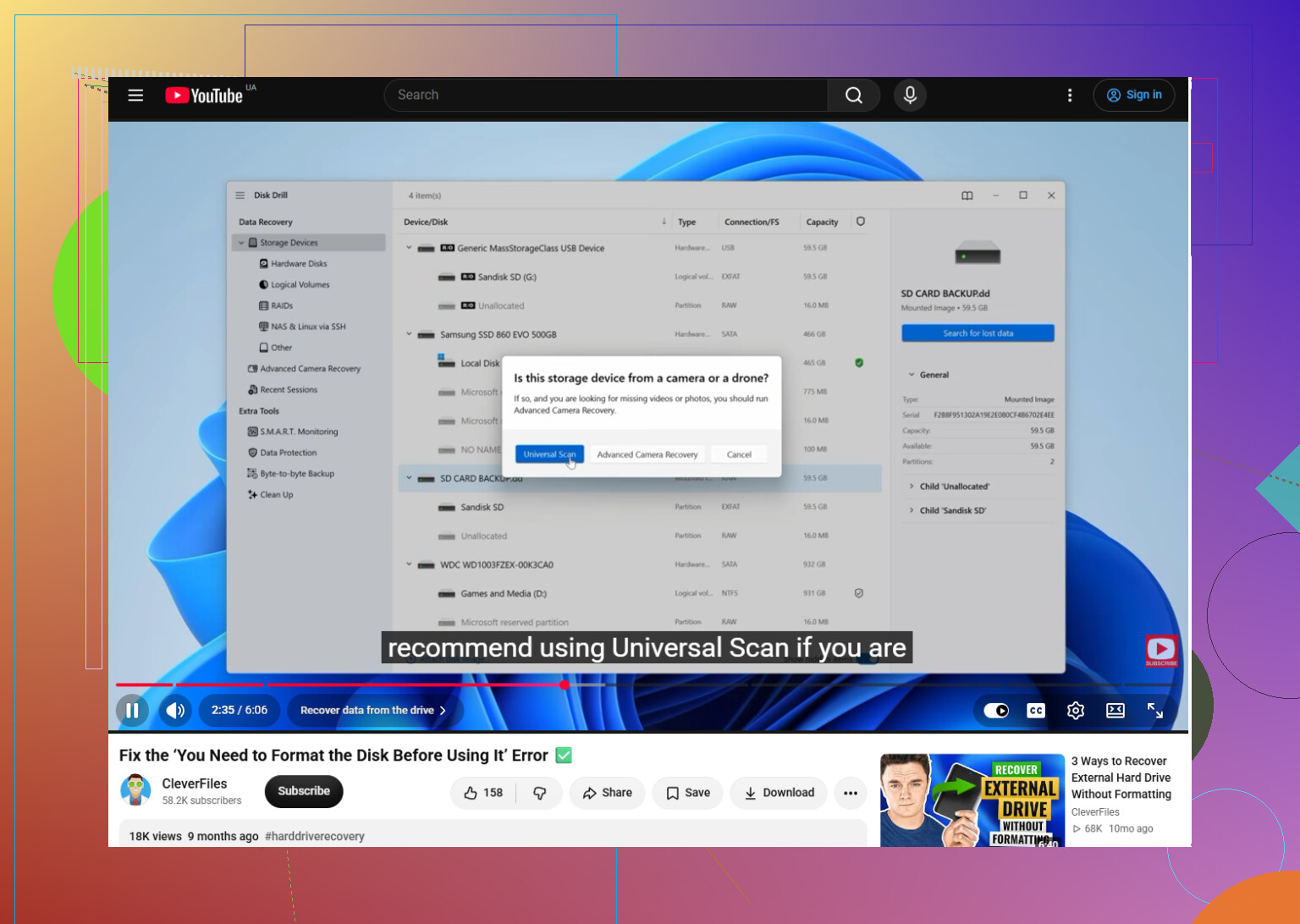
Task: Sort by the Capacity column header
Action: pos(822,222)
